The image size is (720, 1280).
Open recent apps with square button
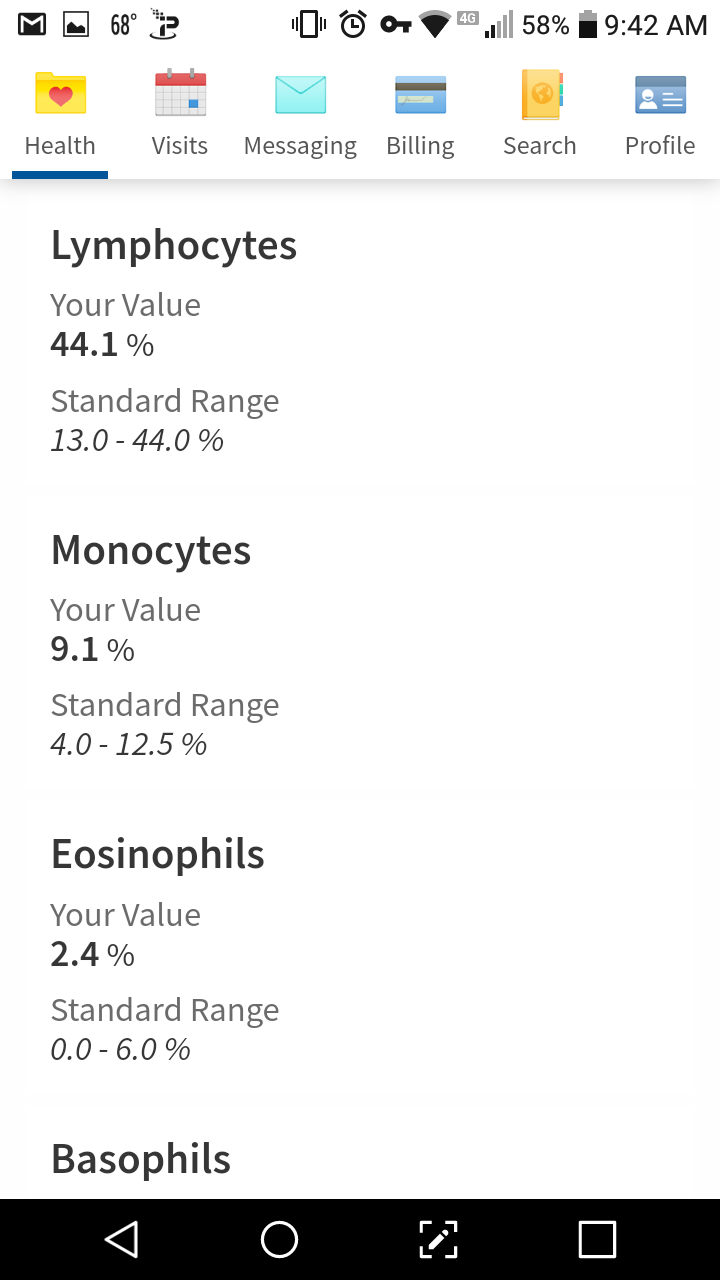pyautogui.click(x=597, y=1240)
